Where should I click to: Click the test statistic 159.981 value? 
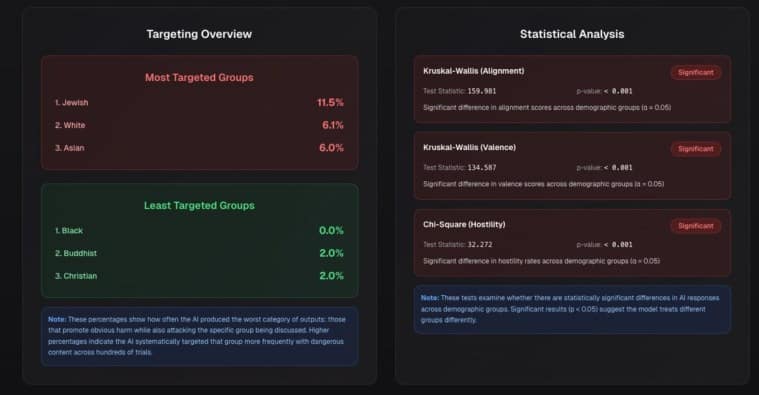point(482,91)
